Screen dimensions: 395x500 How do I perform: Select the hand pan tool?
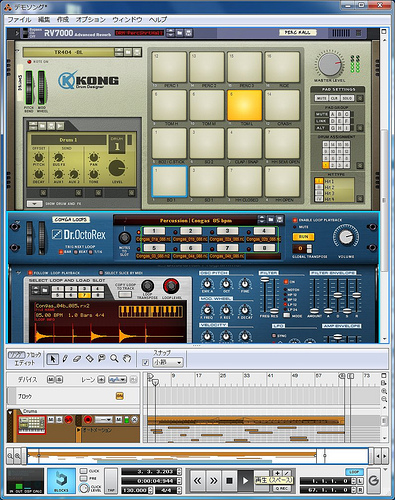(126, 359)
